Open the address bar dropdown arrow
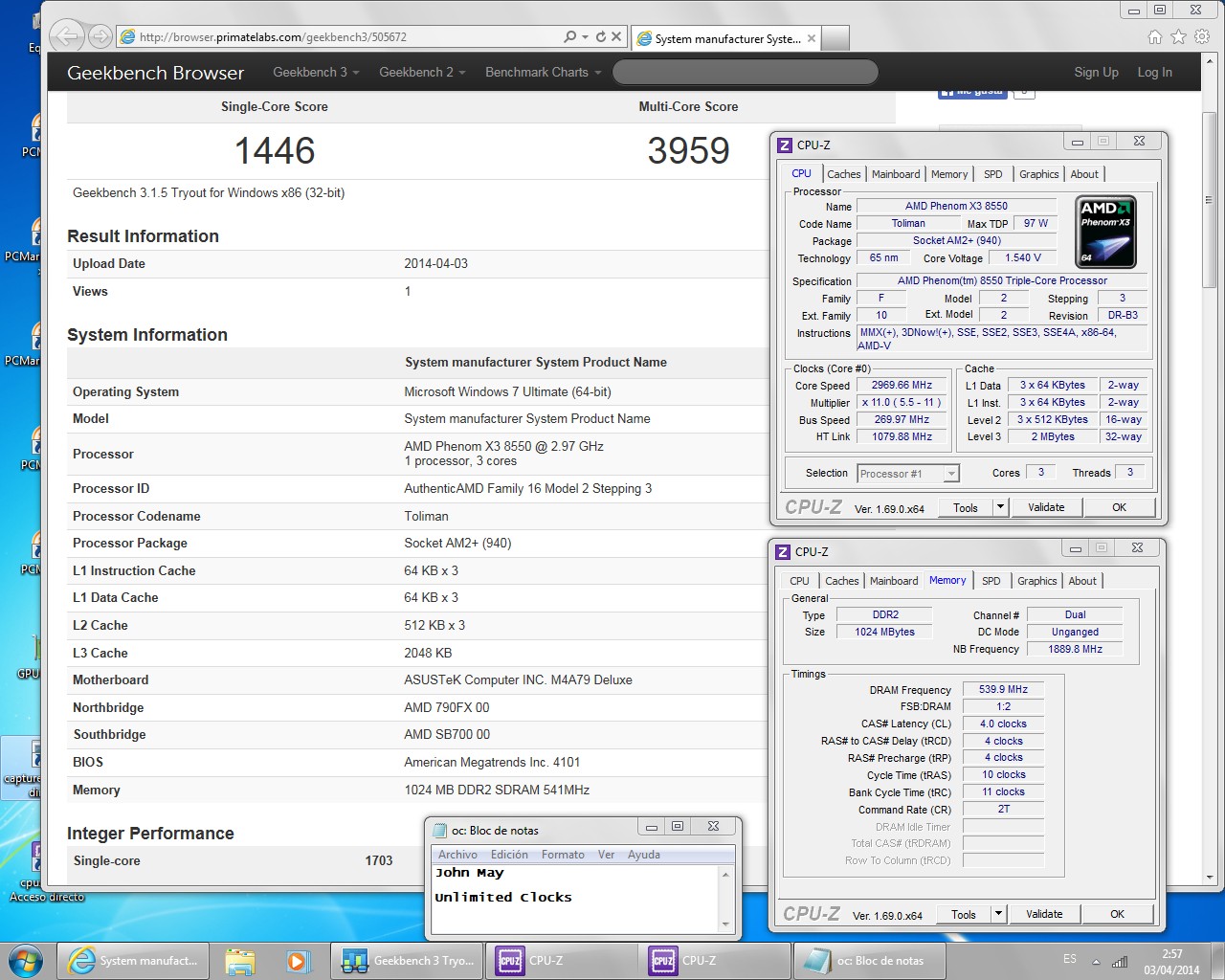This screenshot has width=1225, height=980. pos(585,36)
